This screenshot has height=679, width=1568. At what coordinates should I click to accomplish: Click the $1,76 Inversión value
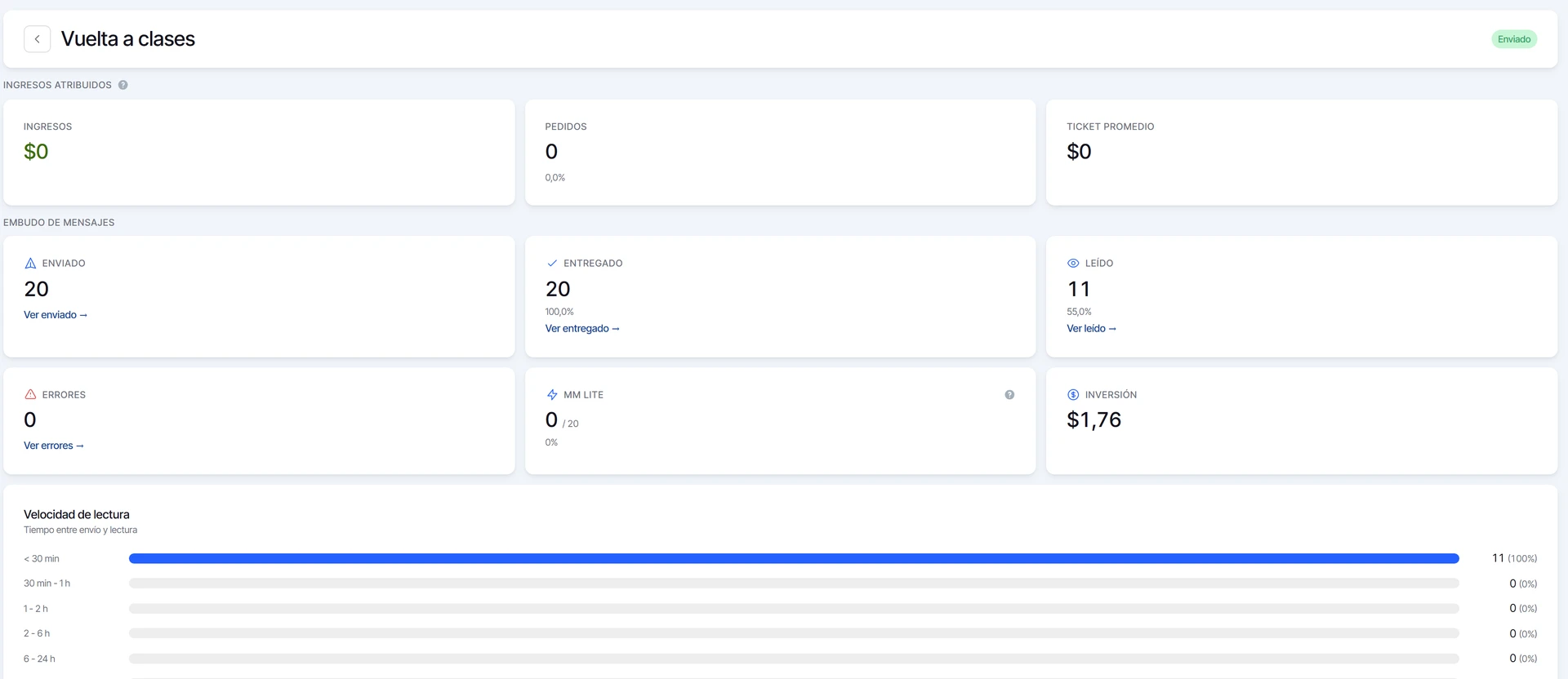pos(1094,420)
